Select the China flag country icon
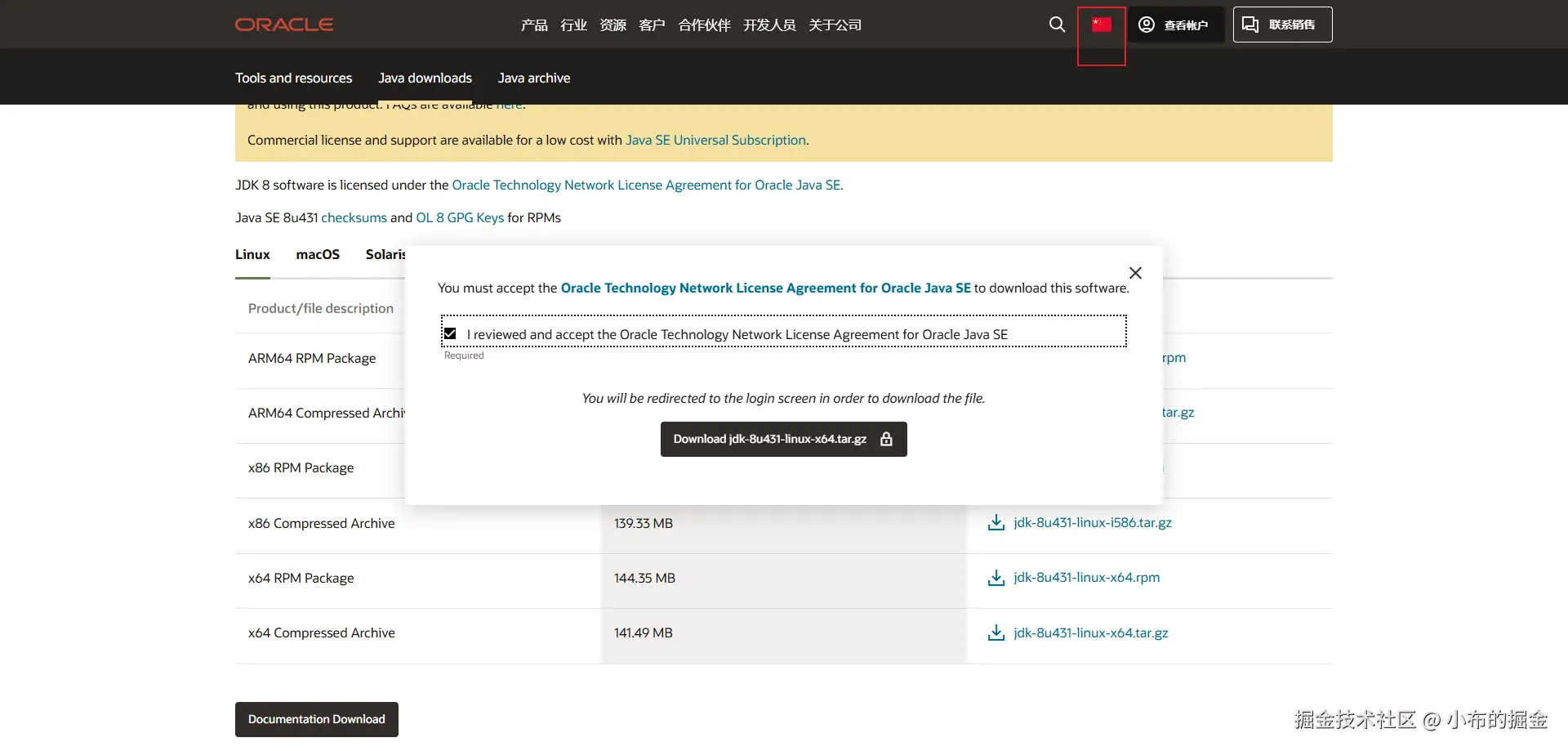The height and width of the screenshot is (751, 1568). coord(1102,25)
